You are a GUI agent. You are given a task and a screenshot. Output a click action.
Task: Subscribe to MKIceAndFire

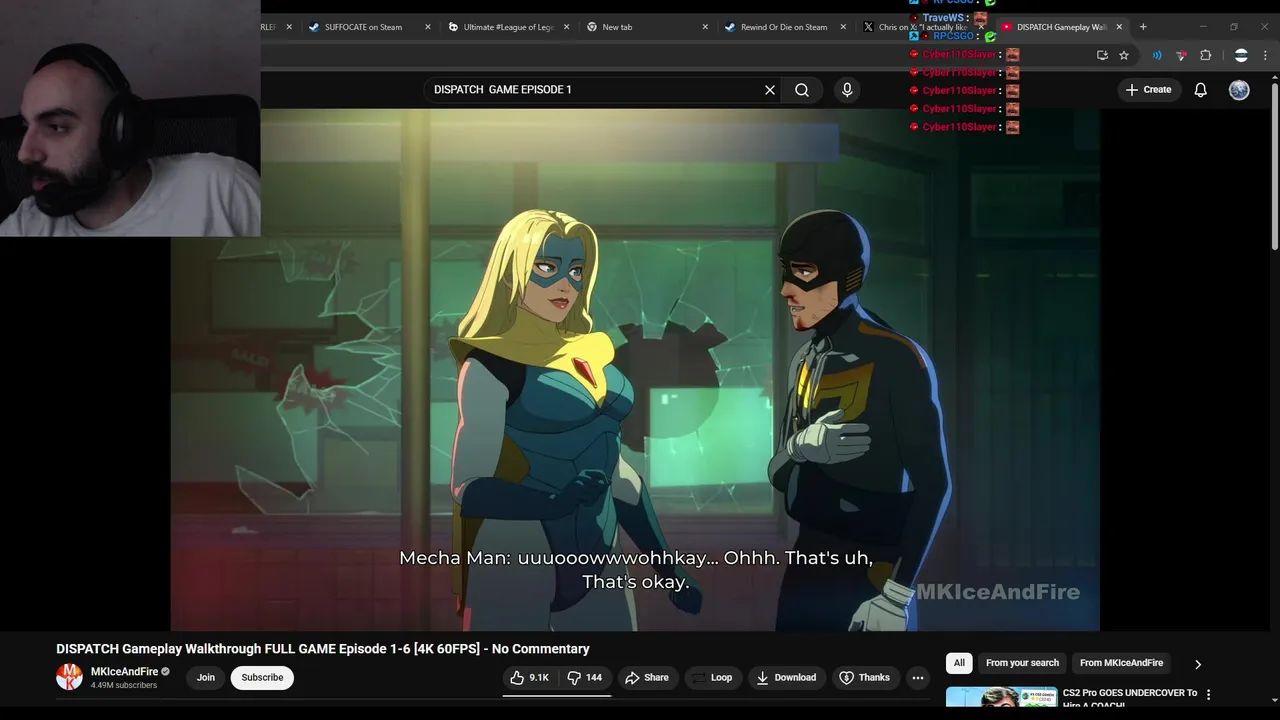point(262,678)
